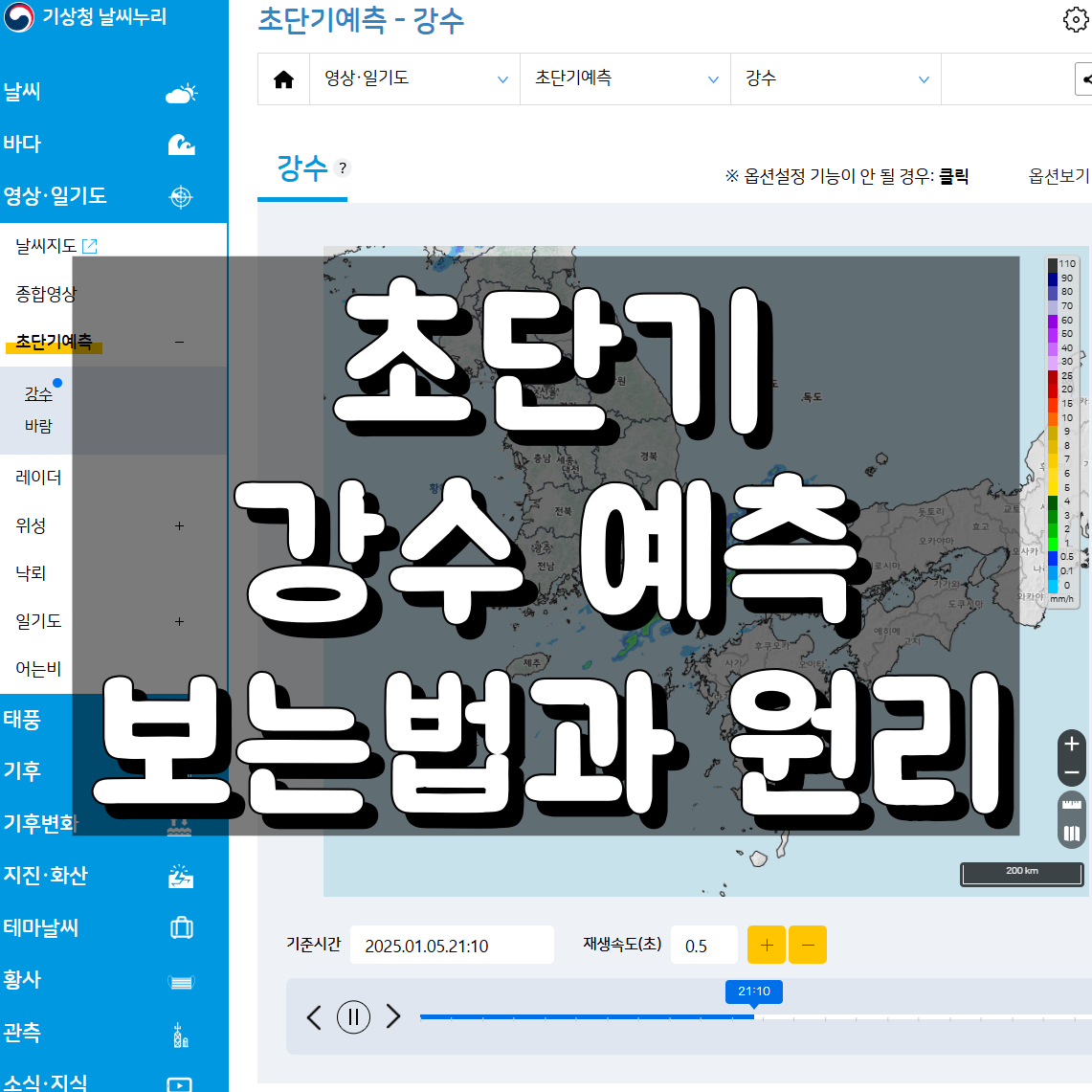Click 옵션보기 to show options

tap(1059, 176)
